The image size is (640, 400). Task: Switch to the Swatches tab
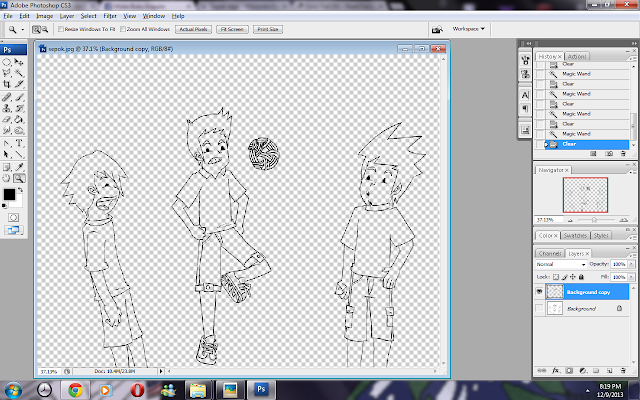pos(575,236)
